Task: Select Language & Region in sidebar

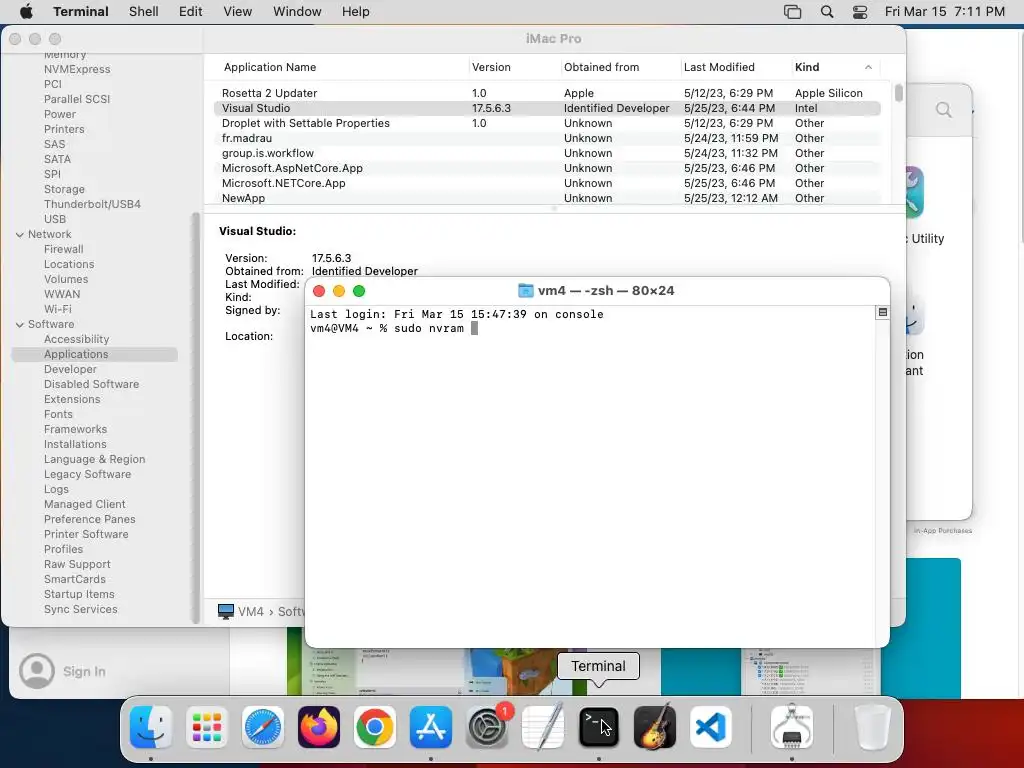Action: [95, 460]
